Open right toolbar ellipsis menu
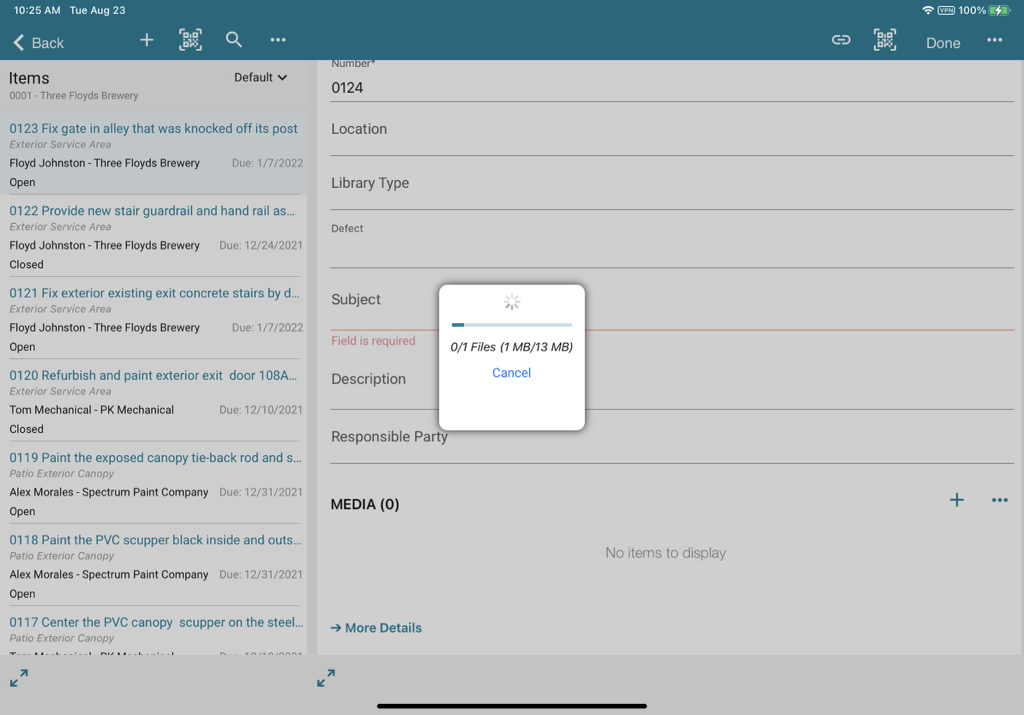Viewport: 1024px width, 715px height. coord(994,40)
